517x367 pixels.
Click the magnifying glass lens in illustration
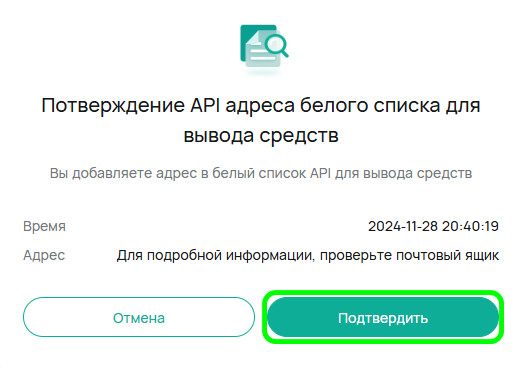pyautogui.click(x=276, y=43)
